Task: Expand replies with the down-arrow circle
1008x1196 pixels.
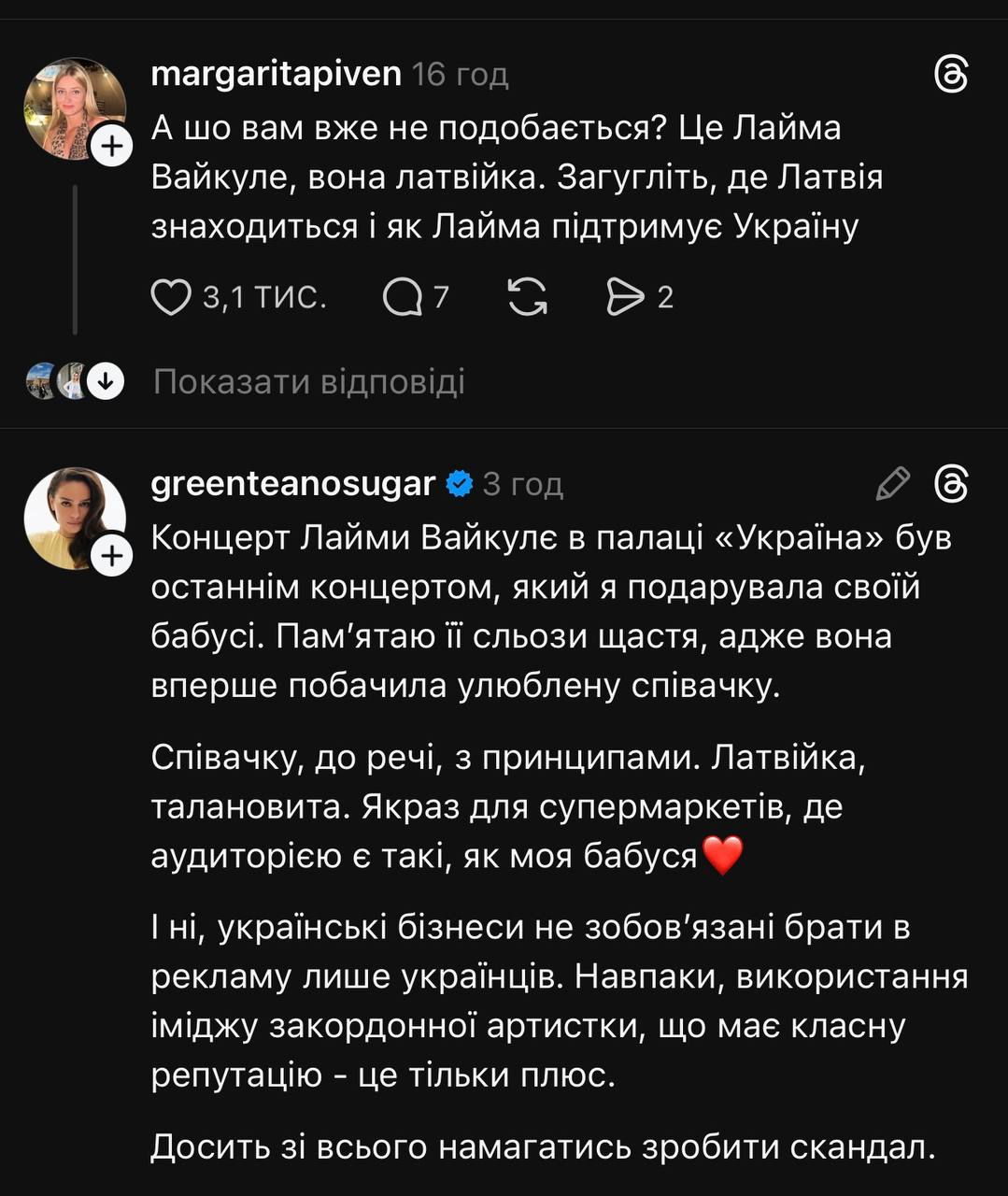Action: [106, 381]
